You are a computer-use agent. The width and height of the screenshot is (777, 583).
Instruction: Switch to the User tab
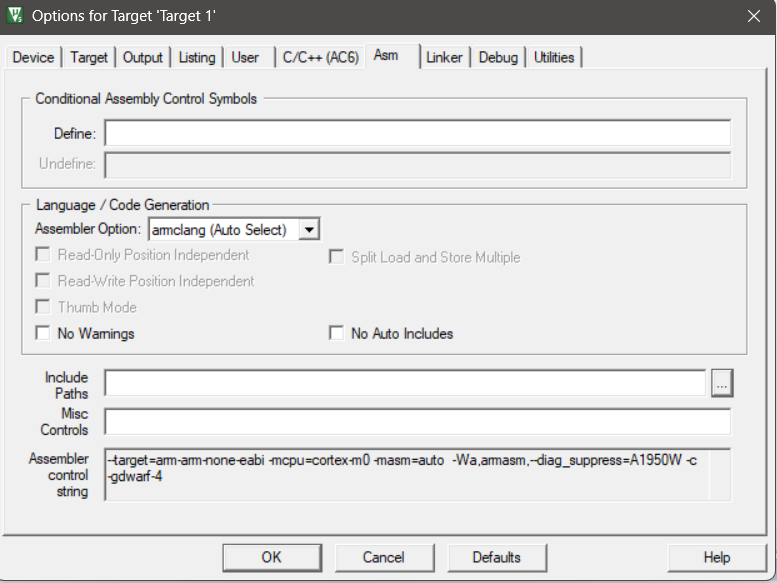coord(246,58)
